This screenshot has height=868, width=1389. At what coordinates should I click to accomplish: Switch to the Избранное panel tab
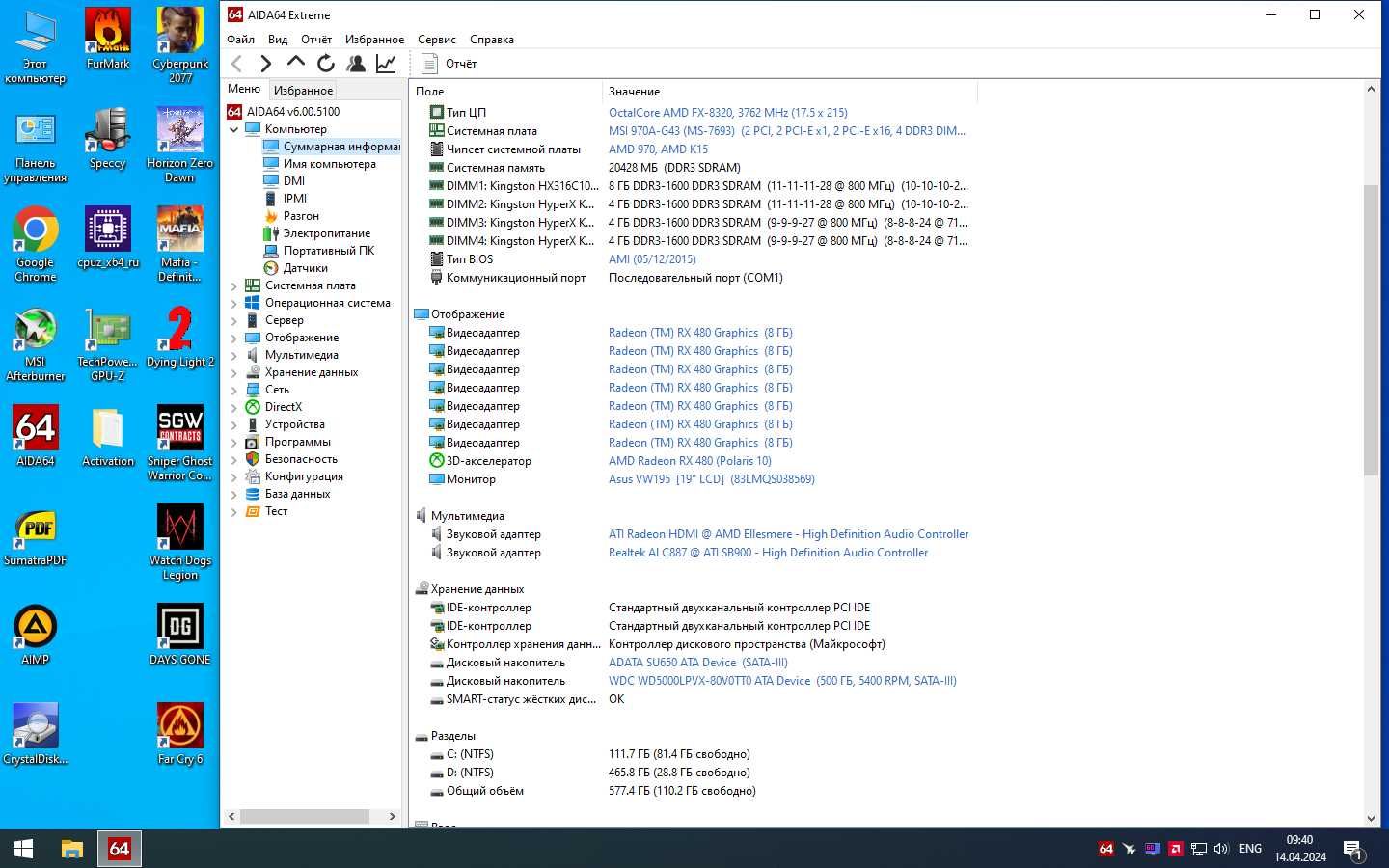point(303,90)
